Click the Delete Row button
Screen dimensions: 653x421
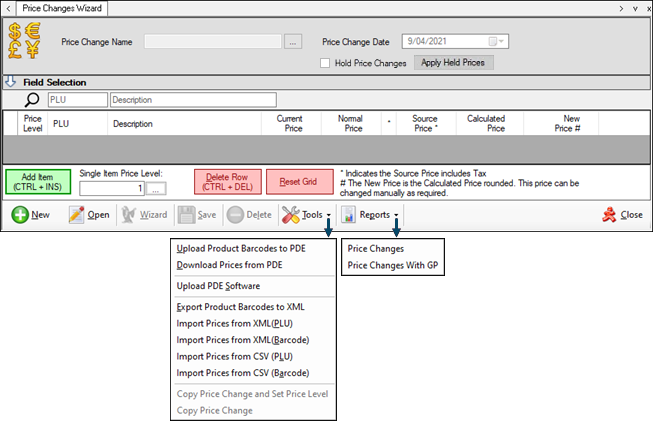click(x=227, y=182)
